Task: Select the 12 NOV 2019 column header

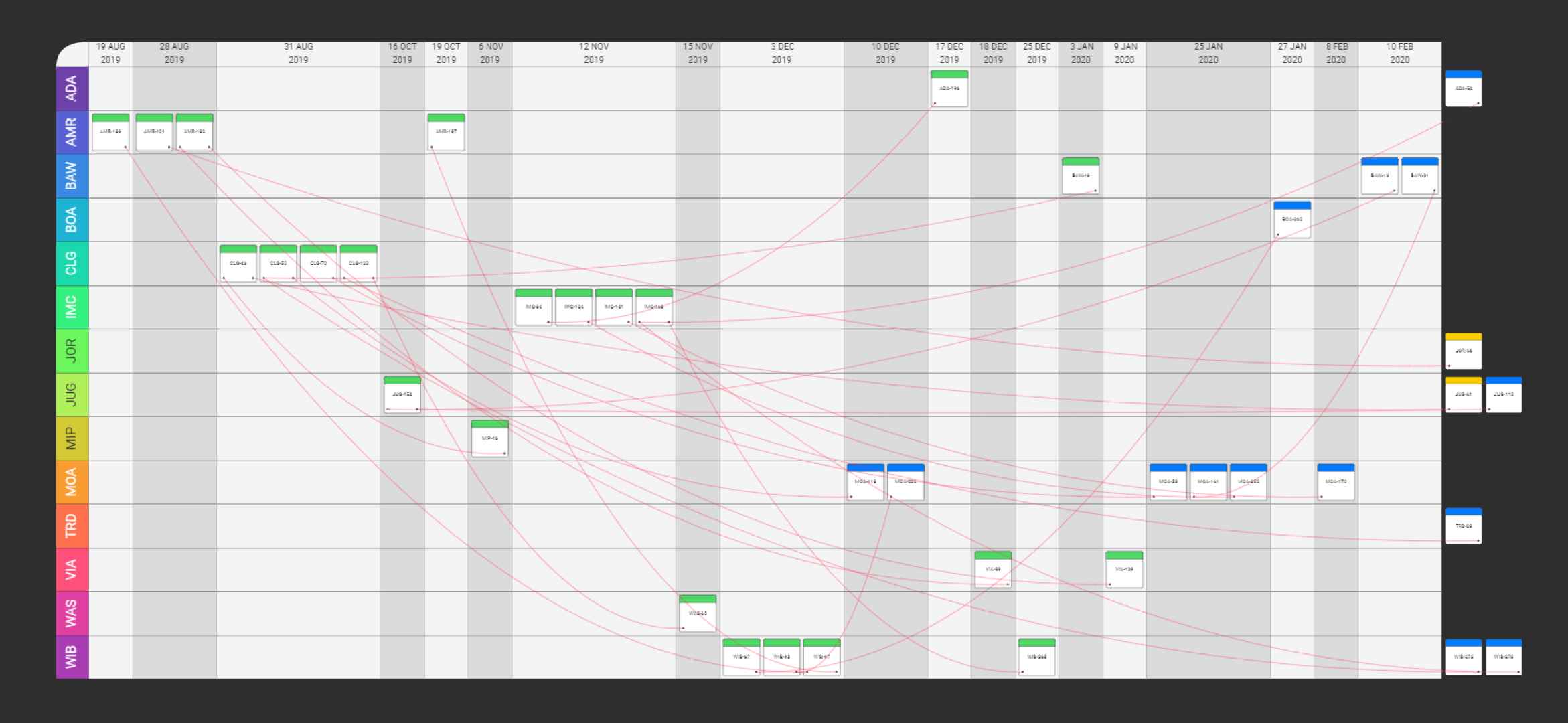Action: tap(594, 54)
